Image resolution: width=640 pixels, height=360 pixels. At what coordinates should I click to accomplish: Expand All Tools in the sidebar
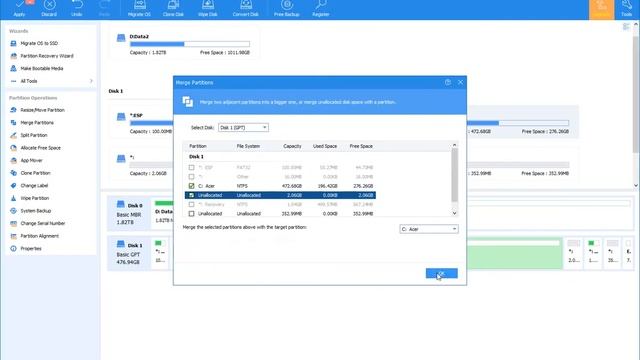(x=51, y=81)
